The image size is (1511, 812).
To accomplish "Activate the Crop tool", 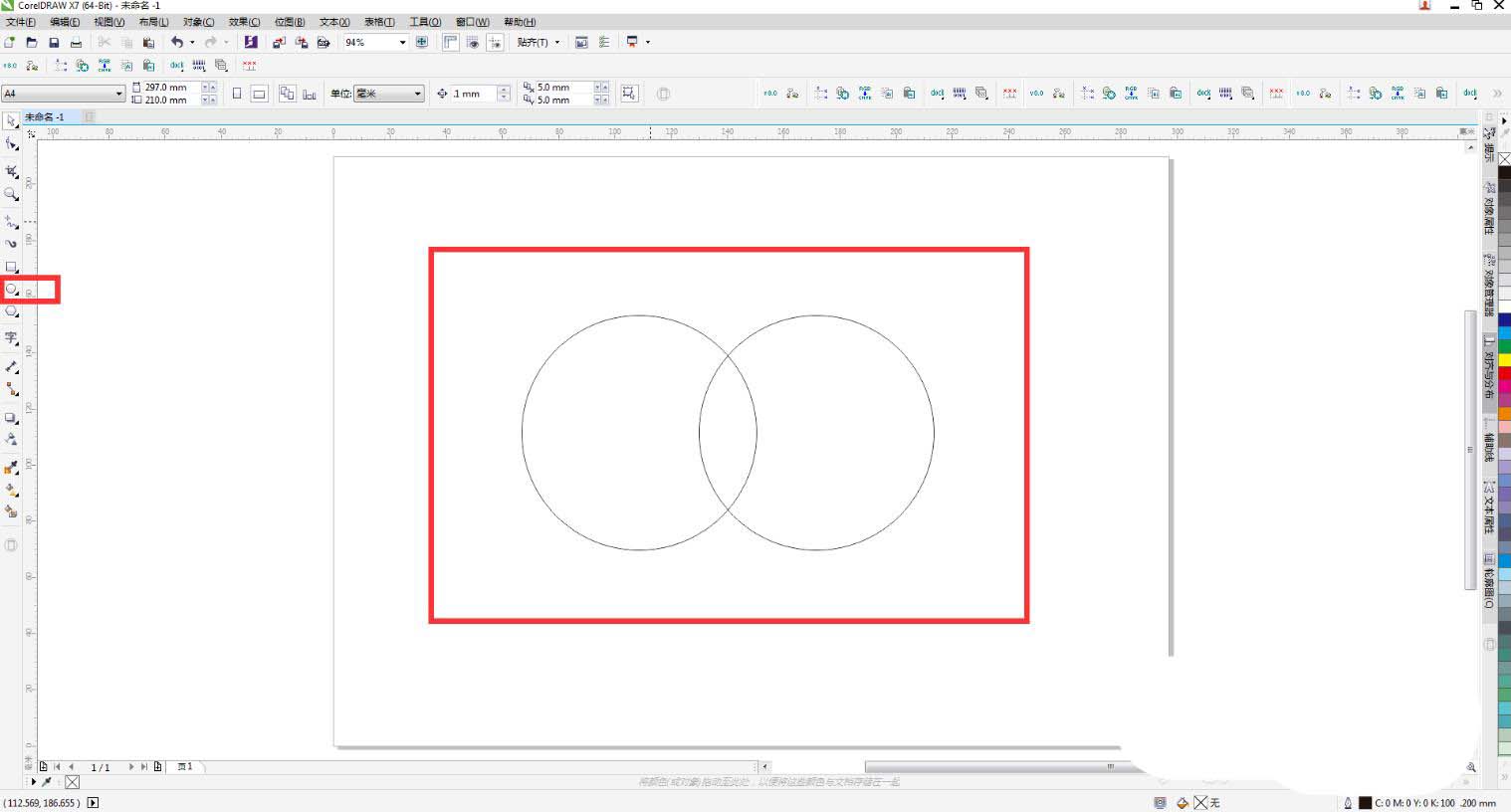I will [x=12, y=171].
